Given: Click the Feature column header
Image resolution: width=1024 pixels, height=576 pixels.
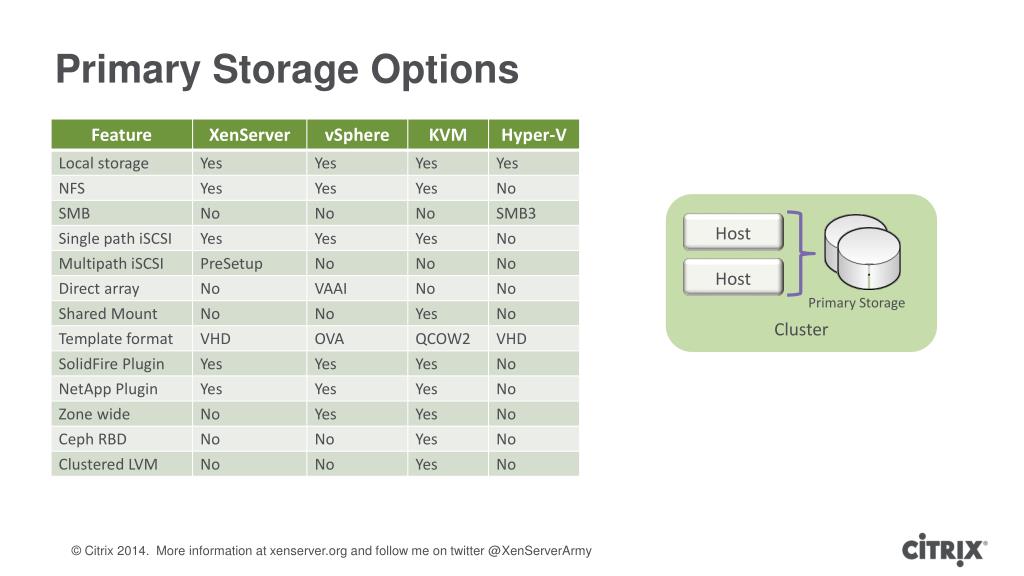Looking at the screenshot, I should [x=121, y=135].
